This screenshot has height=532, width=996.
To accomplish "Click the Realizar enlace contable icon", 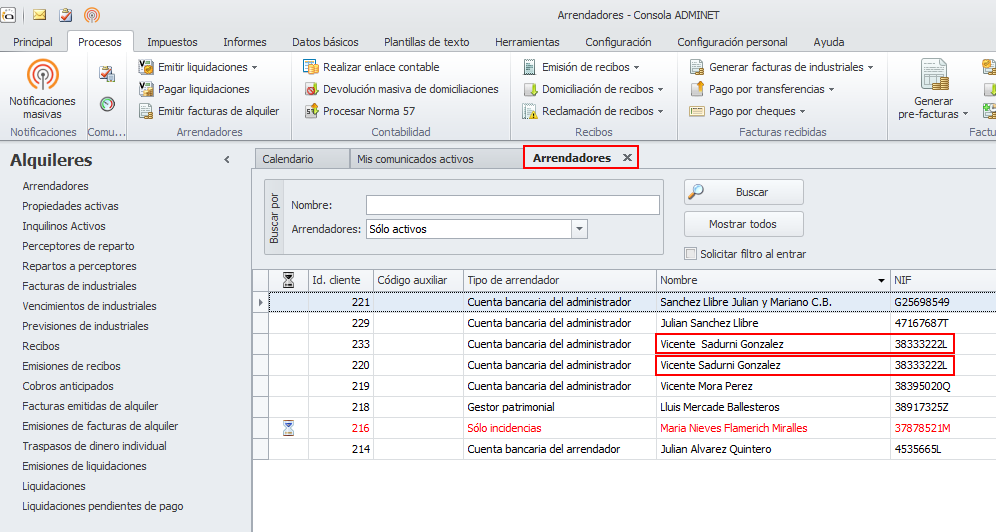I will pos(311,67).
